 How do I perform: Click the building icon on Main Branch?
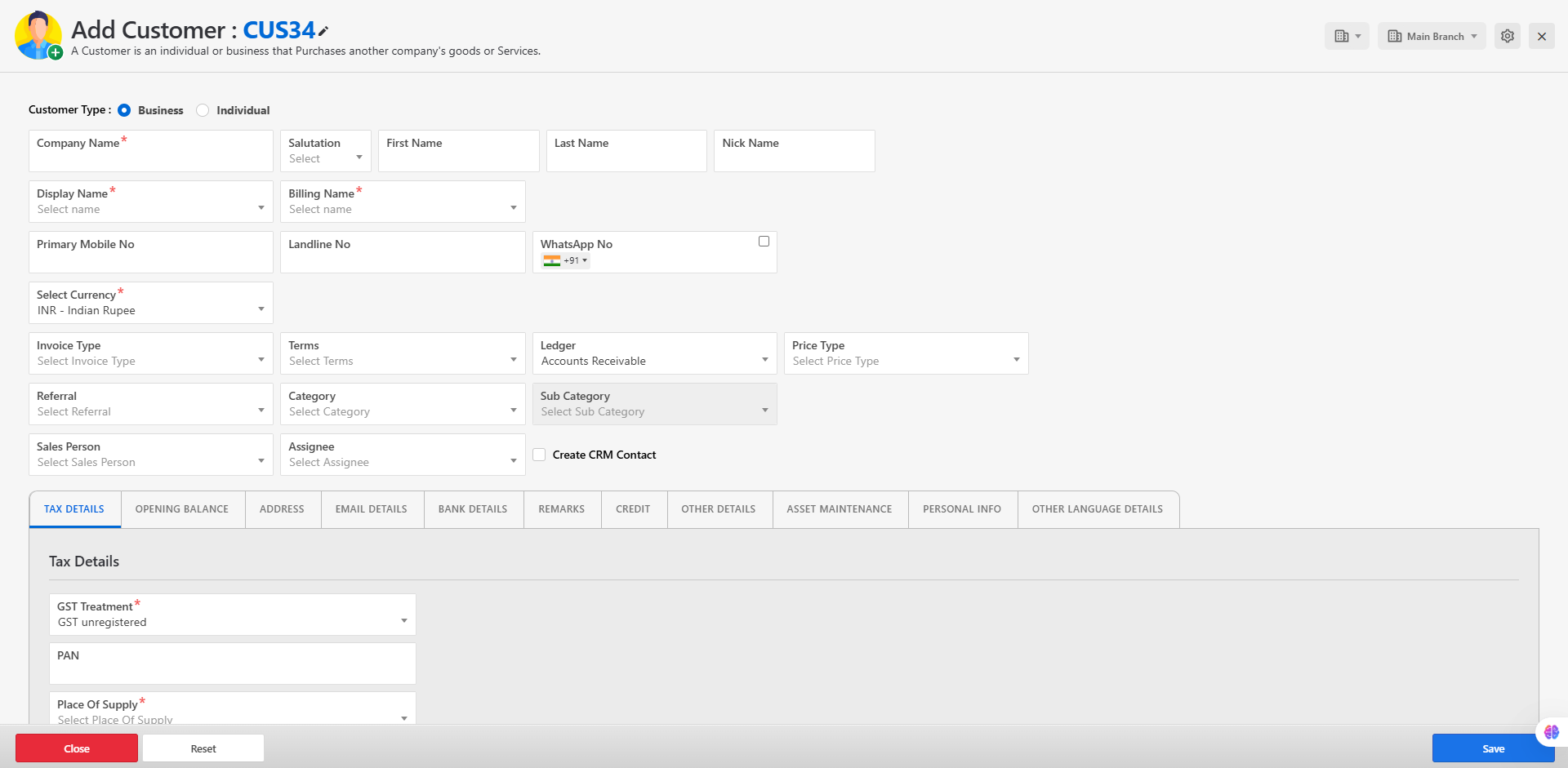pos(1394,36)
